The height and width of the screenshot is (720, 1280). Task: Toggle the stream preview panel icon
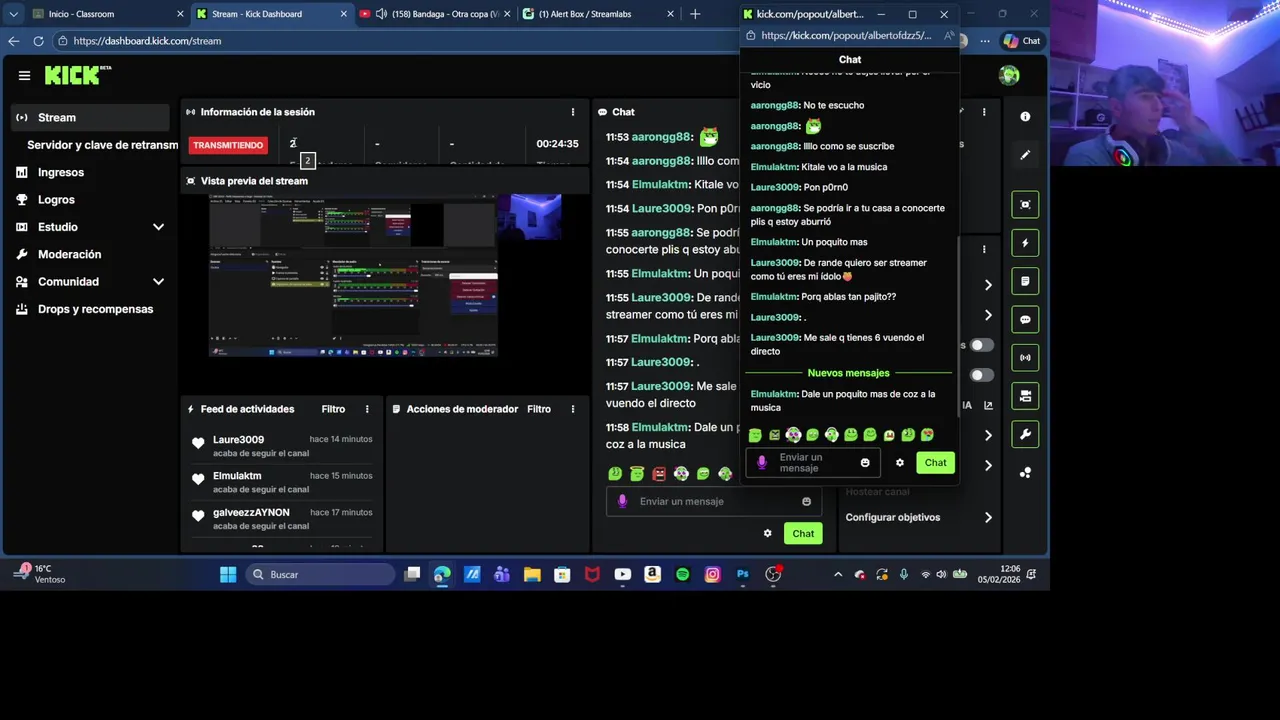(1025, 204)
